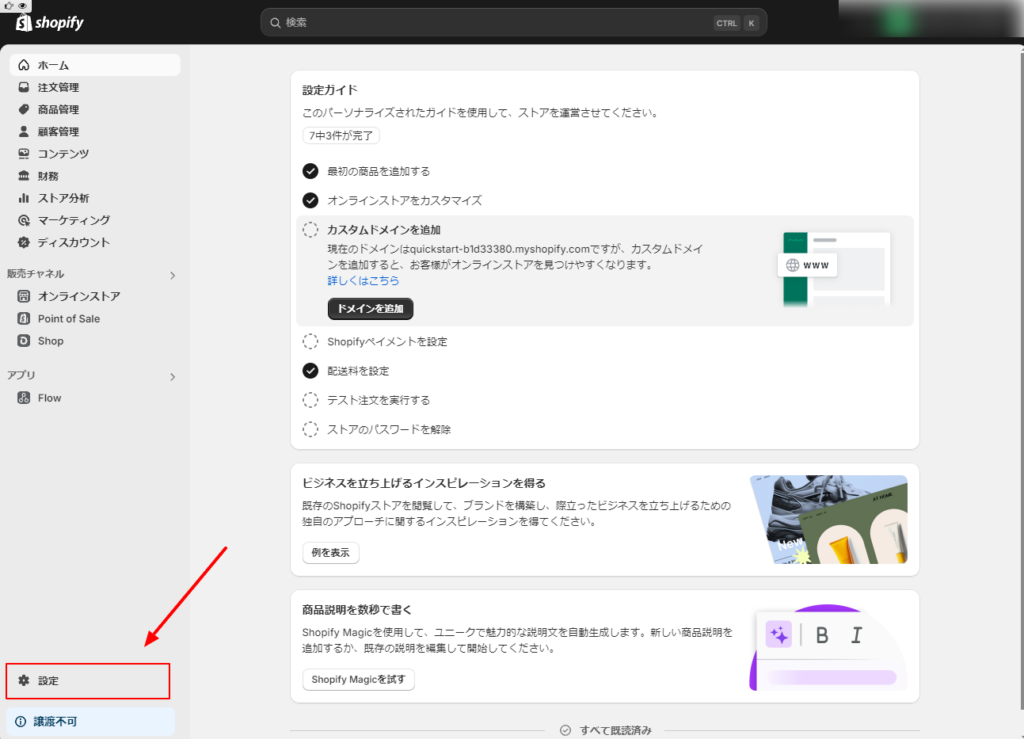Go to 商品管理 page
1024x739 pixels.
coord(95,110)
